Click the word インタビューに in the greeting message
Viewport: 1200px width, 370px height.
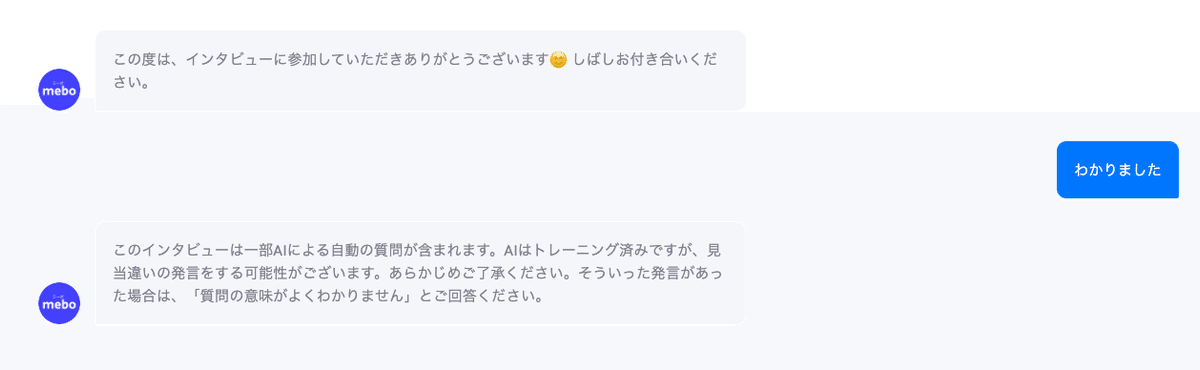pyautogui.click(x=238, y=59)
